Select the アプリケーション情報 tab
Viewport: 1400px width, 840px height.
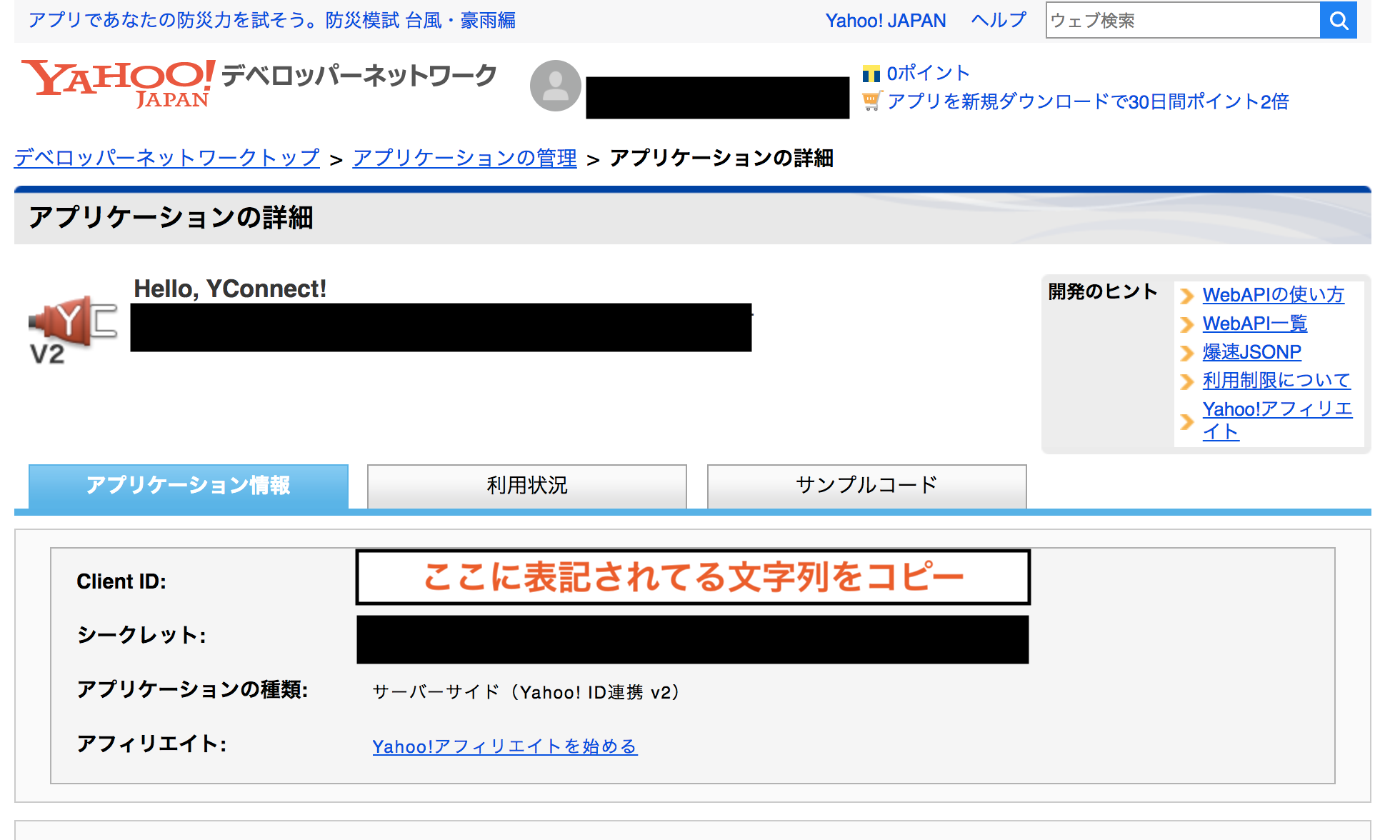click(x=189, y=486)
